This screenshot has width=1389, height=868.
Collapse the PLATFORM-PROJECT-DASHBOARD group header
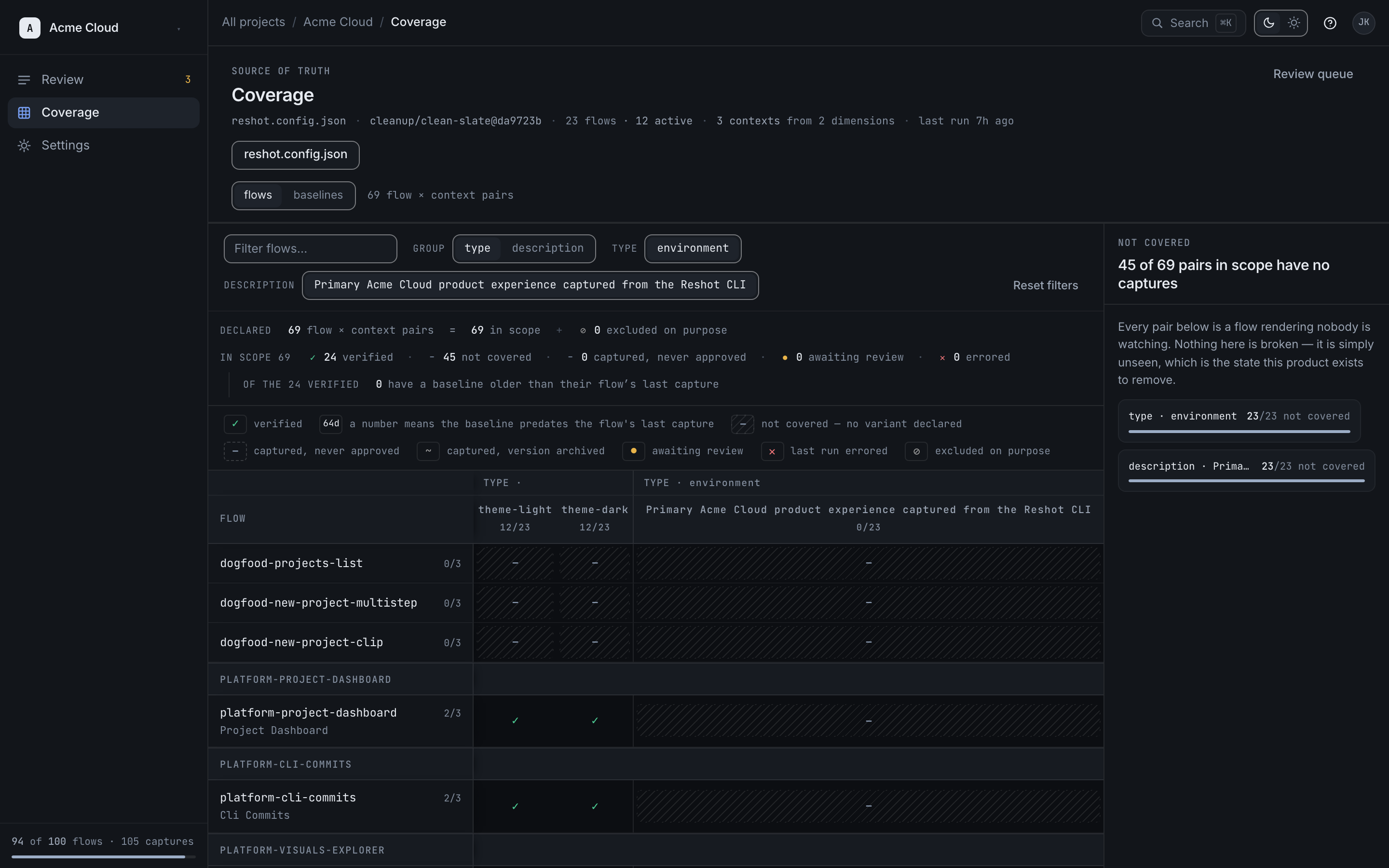[x=340, y=680]
